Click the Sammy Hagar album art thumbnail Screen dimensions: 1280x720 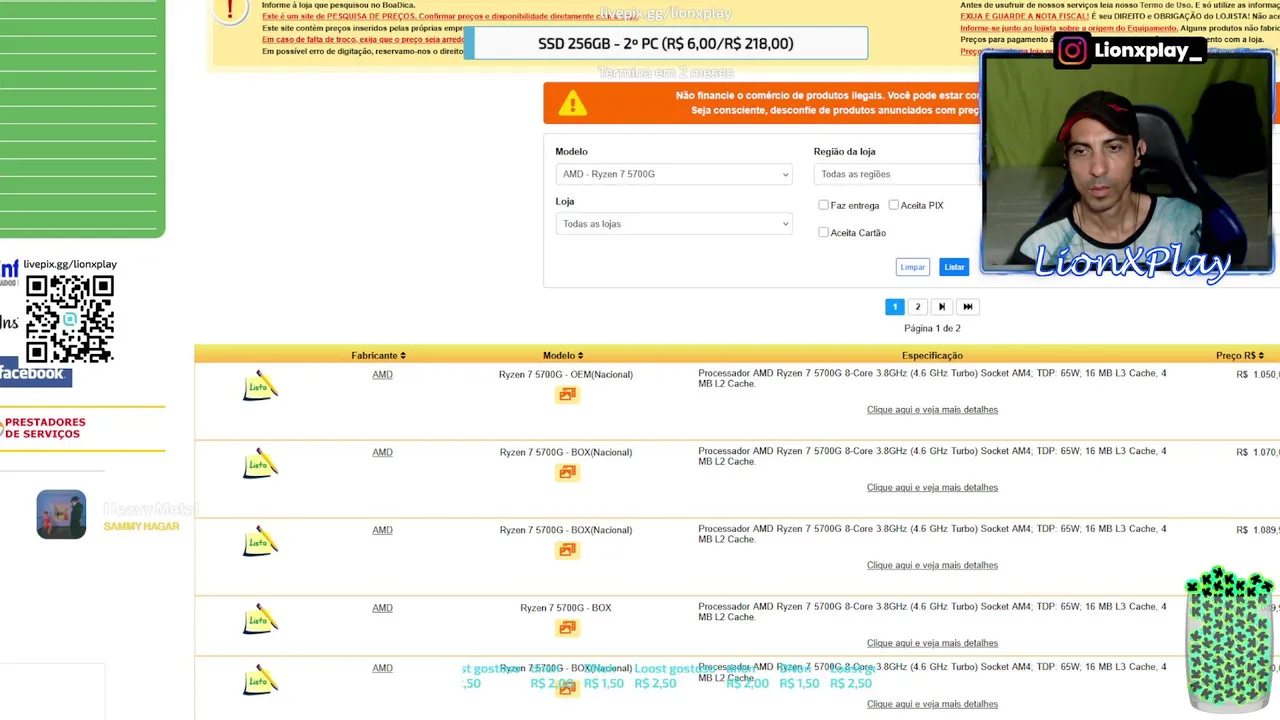pyautogui.click(x=61, y=514)
